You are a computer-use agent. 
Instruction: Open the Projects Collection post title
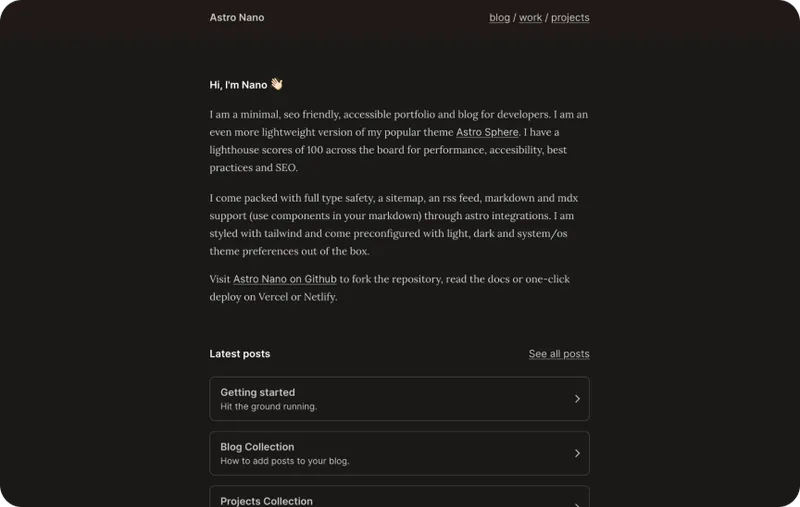(x=266, y=501)
